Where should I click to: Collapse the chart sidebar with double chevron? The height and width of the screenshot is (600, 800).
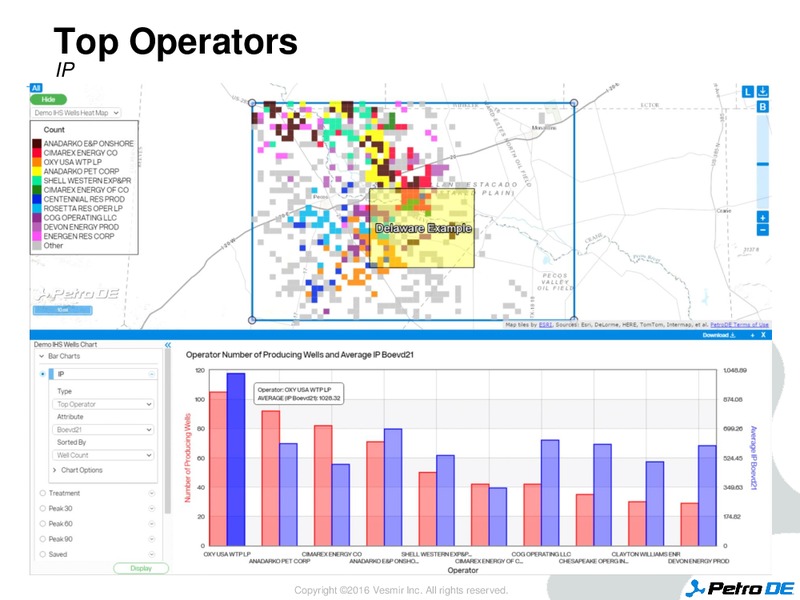168,345
